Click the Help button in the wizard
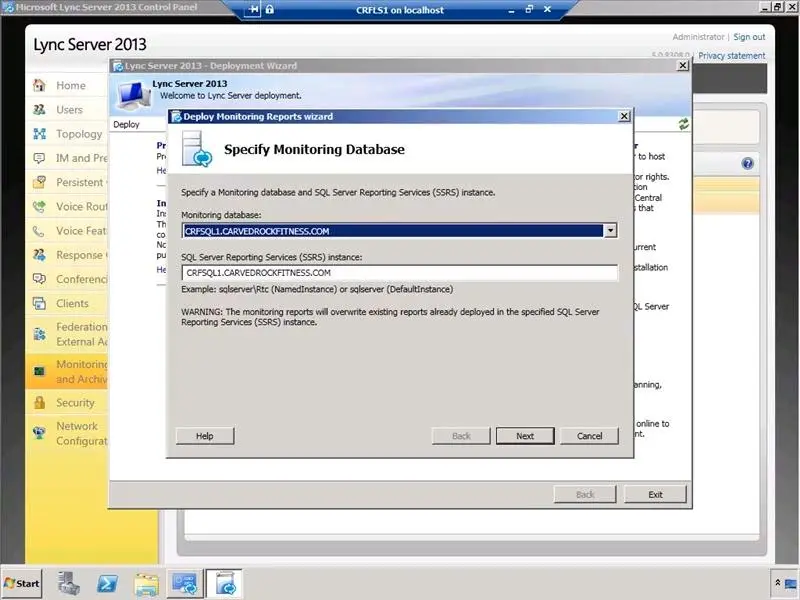This screenshot has width=800, height=600. [x=205, y=436]
